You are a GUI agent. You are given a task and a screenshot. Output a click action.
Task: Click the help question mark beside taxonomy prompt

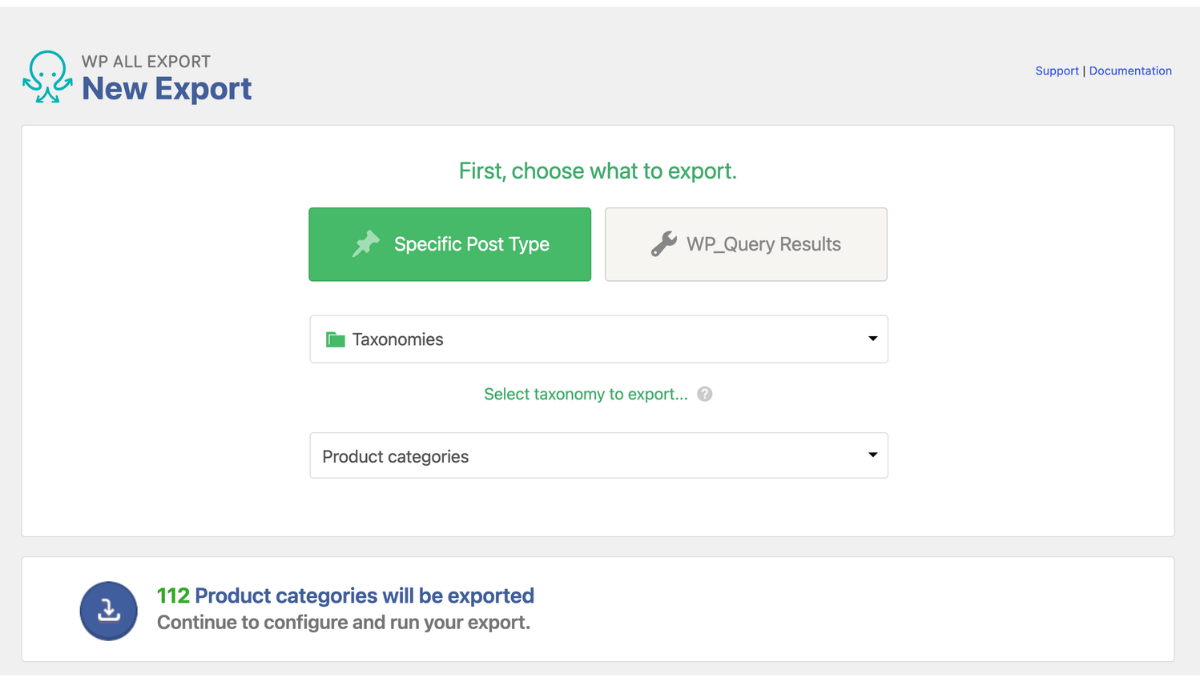click(705, 394)
